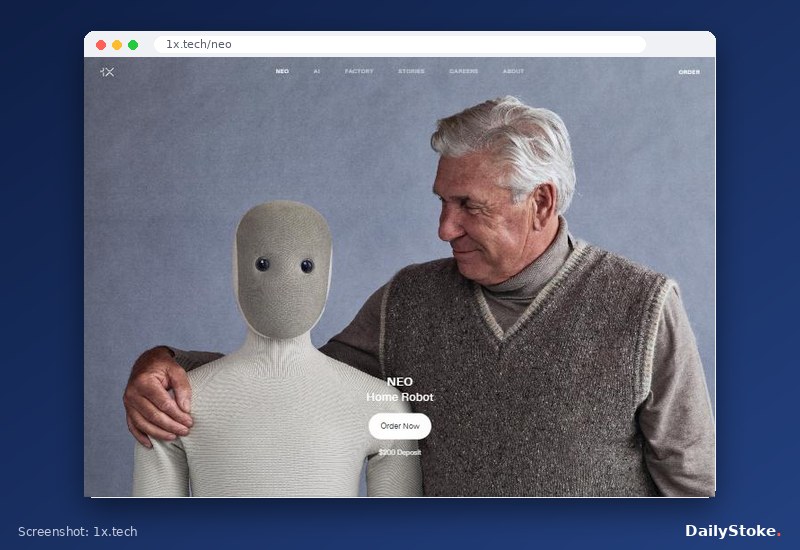
Task: Click the Order Now button
Action: [x=400, y=426]
